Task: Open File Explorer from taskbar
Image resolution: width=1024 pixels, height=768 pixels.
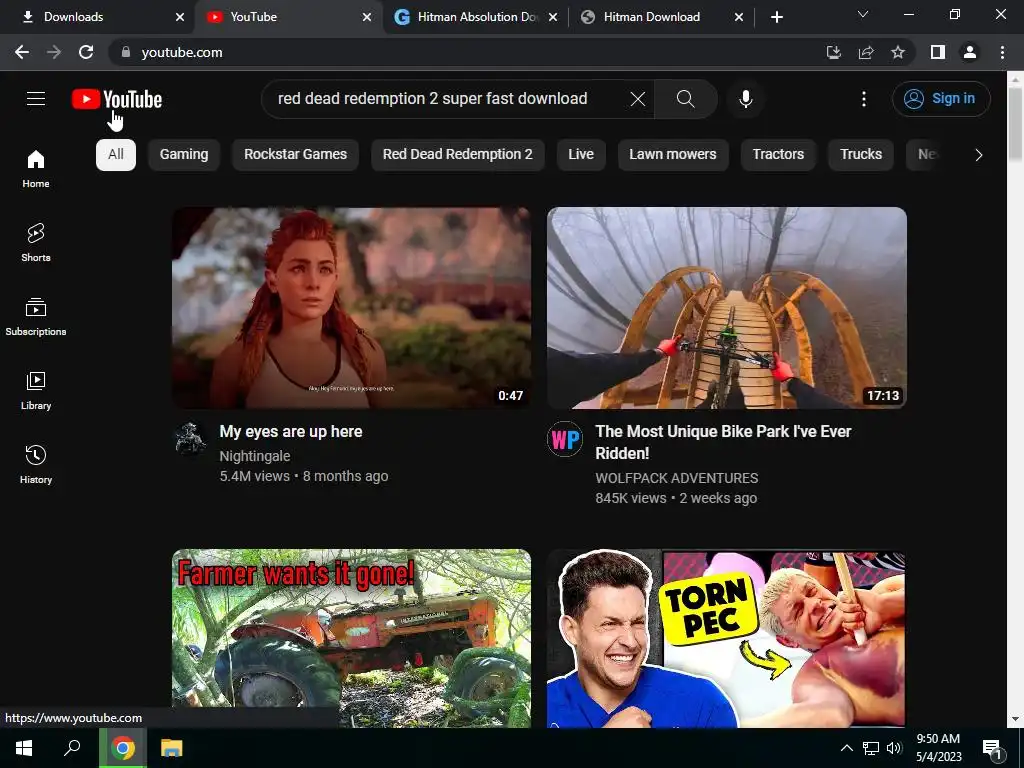Action: click(172, 748)
